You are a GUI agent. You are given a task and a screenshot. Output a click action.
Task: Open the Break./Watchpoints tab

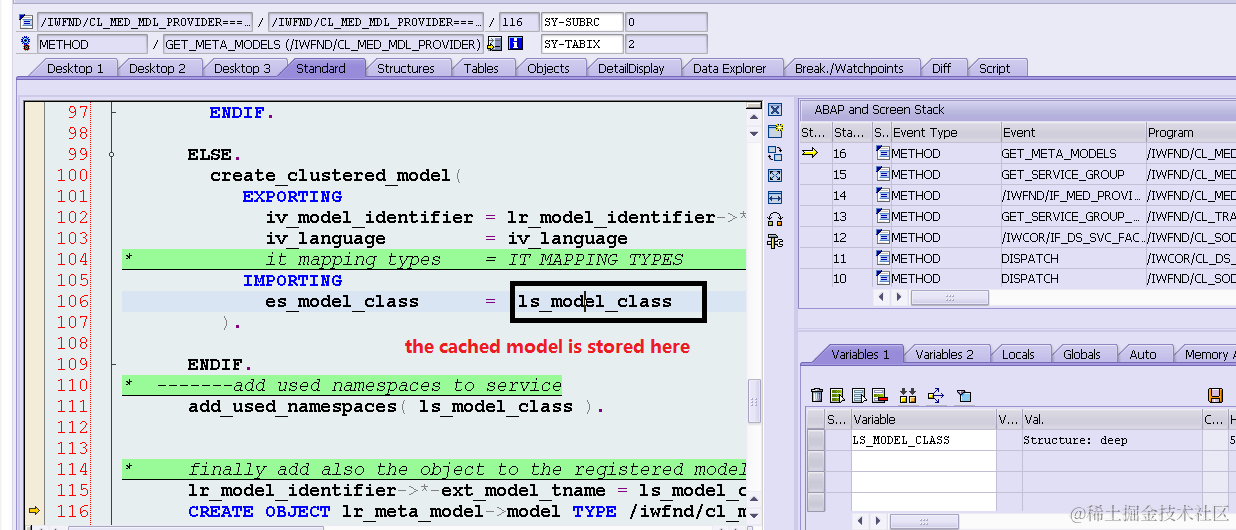(849, 68)
